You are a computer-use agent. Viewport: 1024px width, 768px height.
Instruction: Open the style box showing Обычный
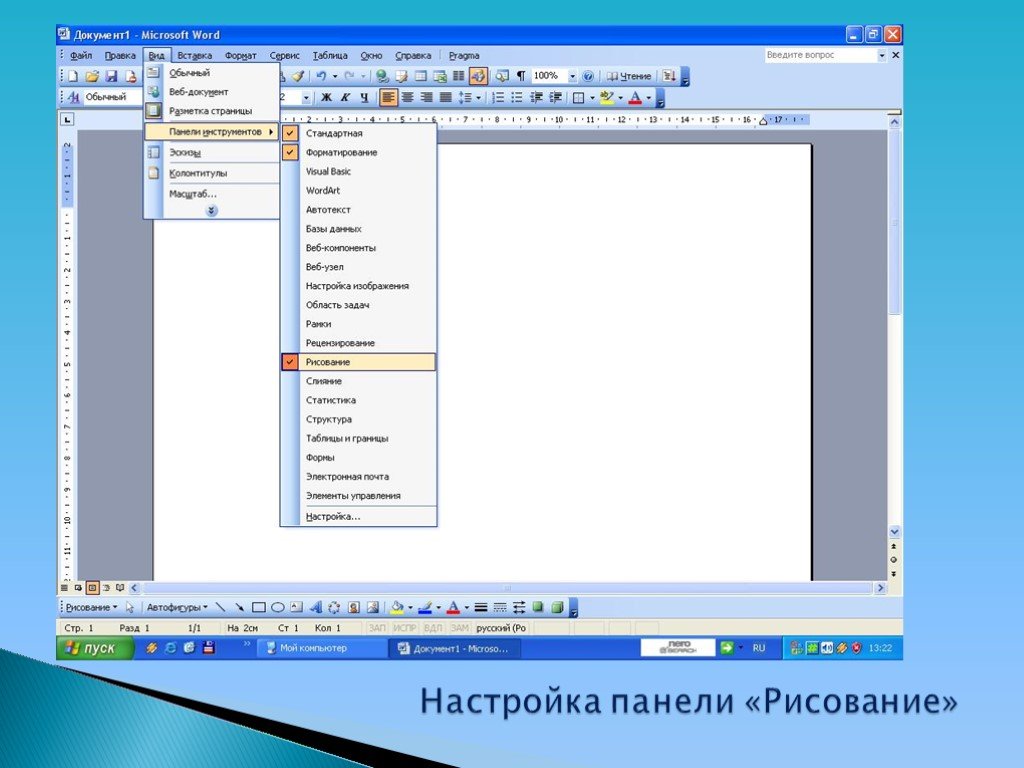[x=111, y=97]
